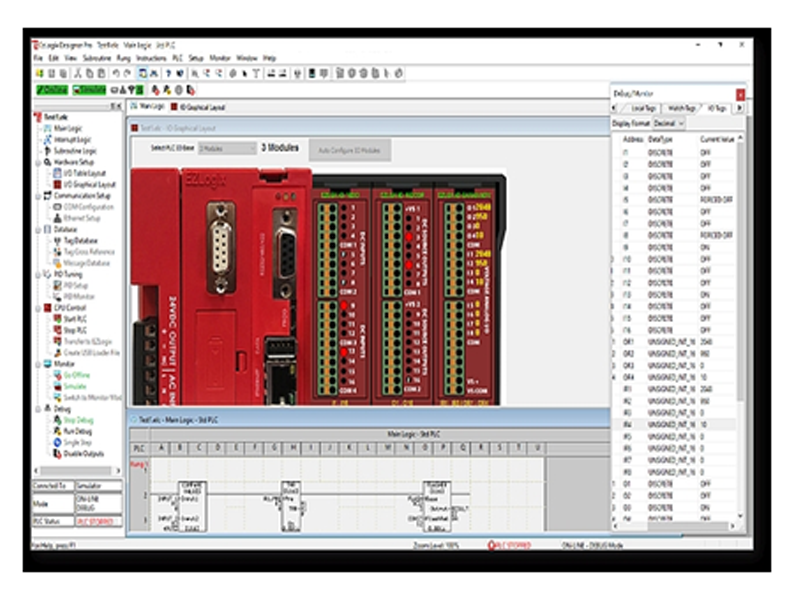Viewport: 793px width, 600px height.
Task: Open Interrupt Logic icon in project tree
Action: point(48,140)
